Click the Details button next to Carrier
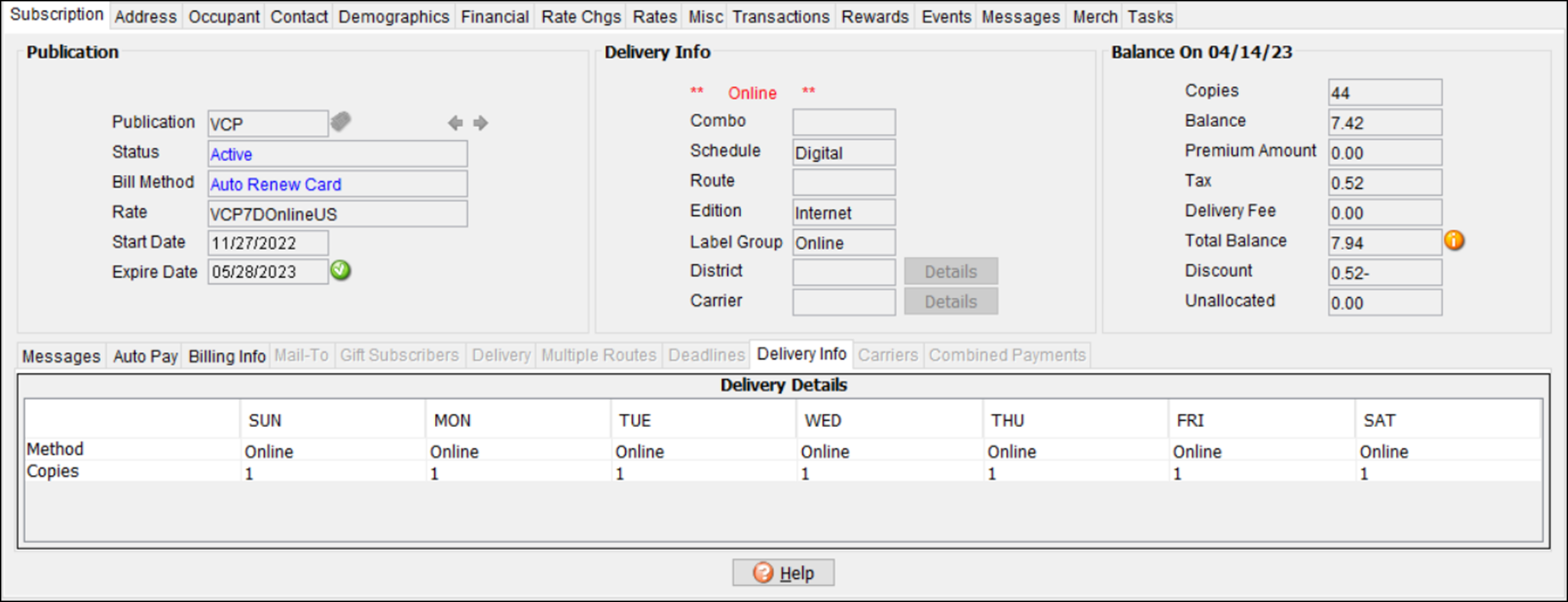 (x=950, y=302)
